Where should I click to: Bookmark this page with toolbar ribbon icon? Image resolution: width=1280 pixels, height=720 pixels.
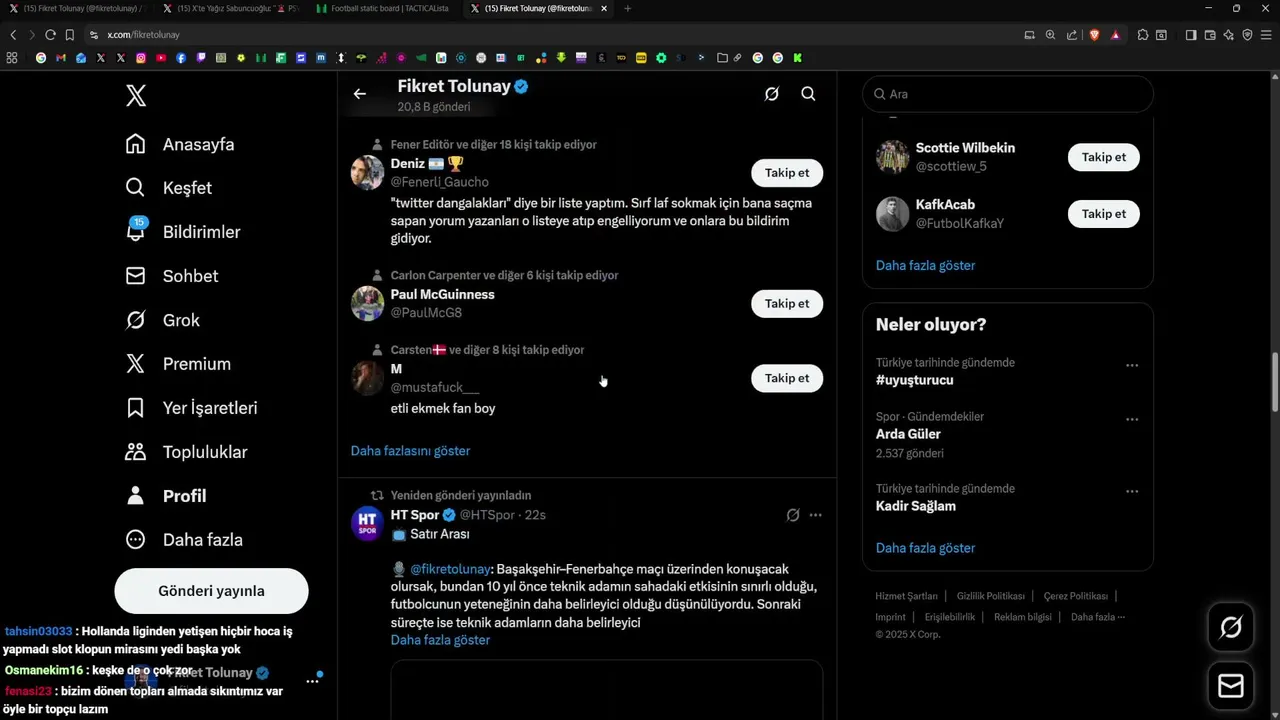[70, 35]
